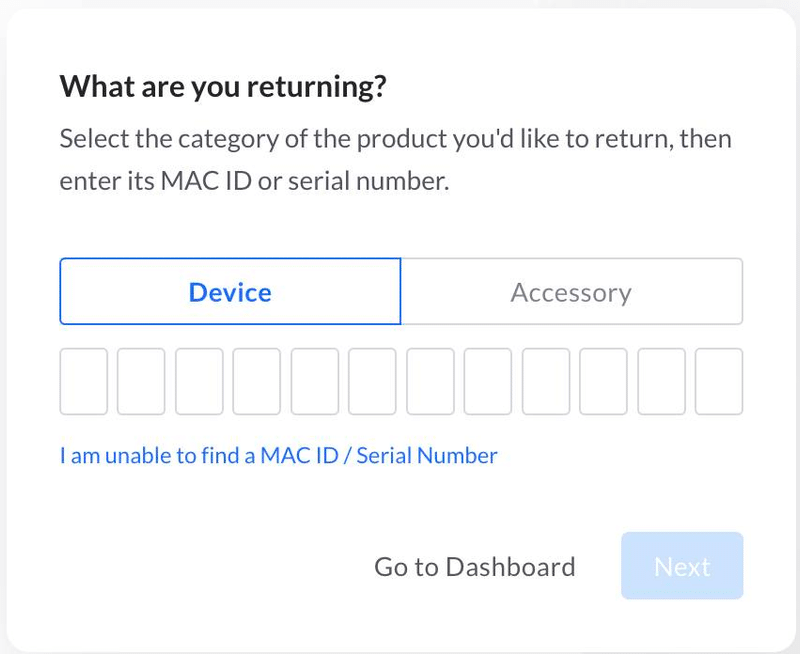Focus the second serial number box

[x=141, y=381]
